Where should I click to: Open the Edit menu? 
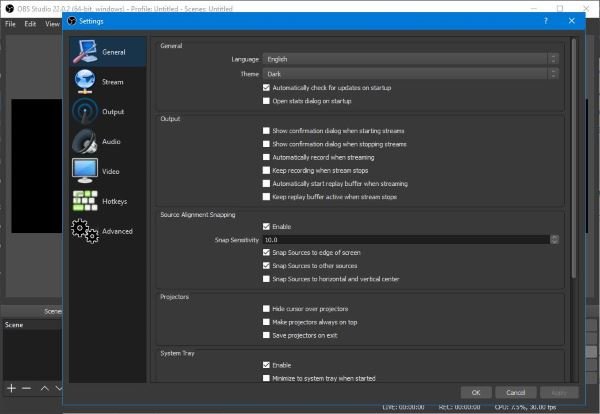pos(30,23)
